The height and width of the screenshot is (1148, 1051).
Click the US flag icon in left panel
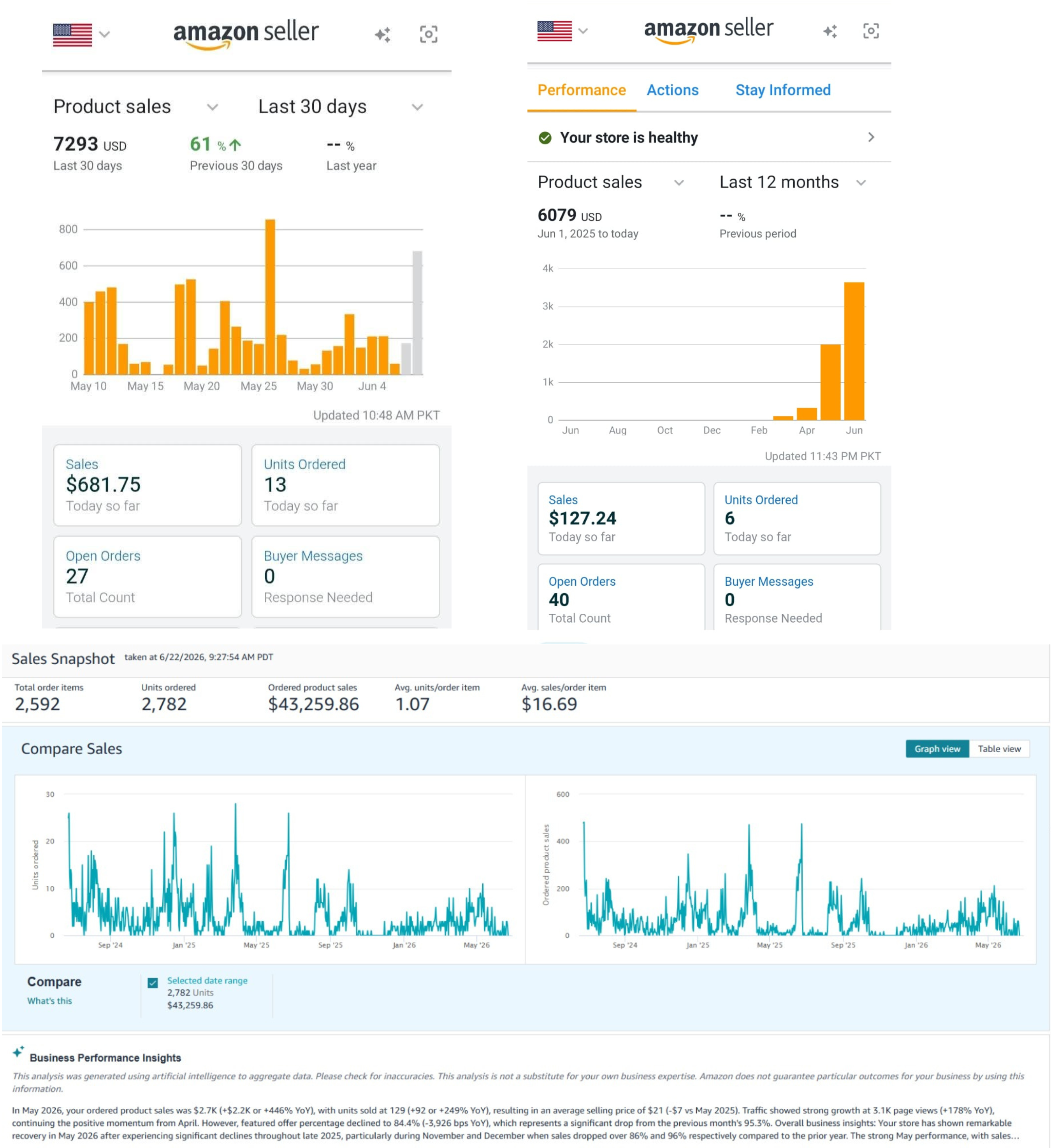(72, 35)
